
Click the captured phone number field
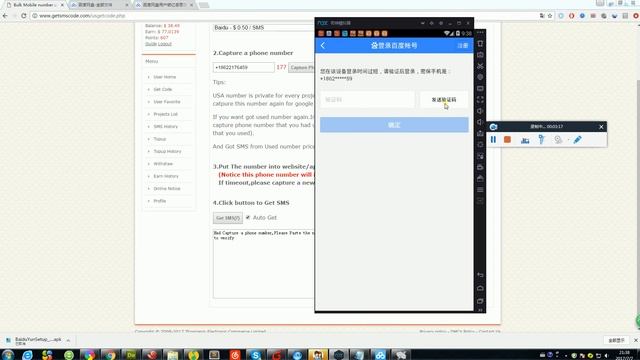[243, 67]
